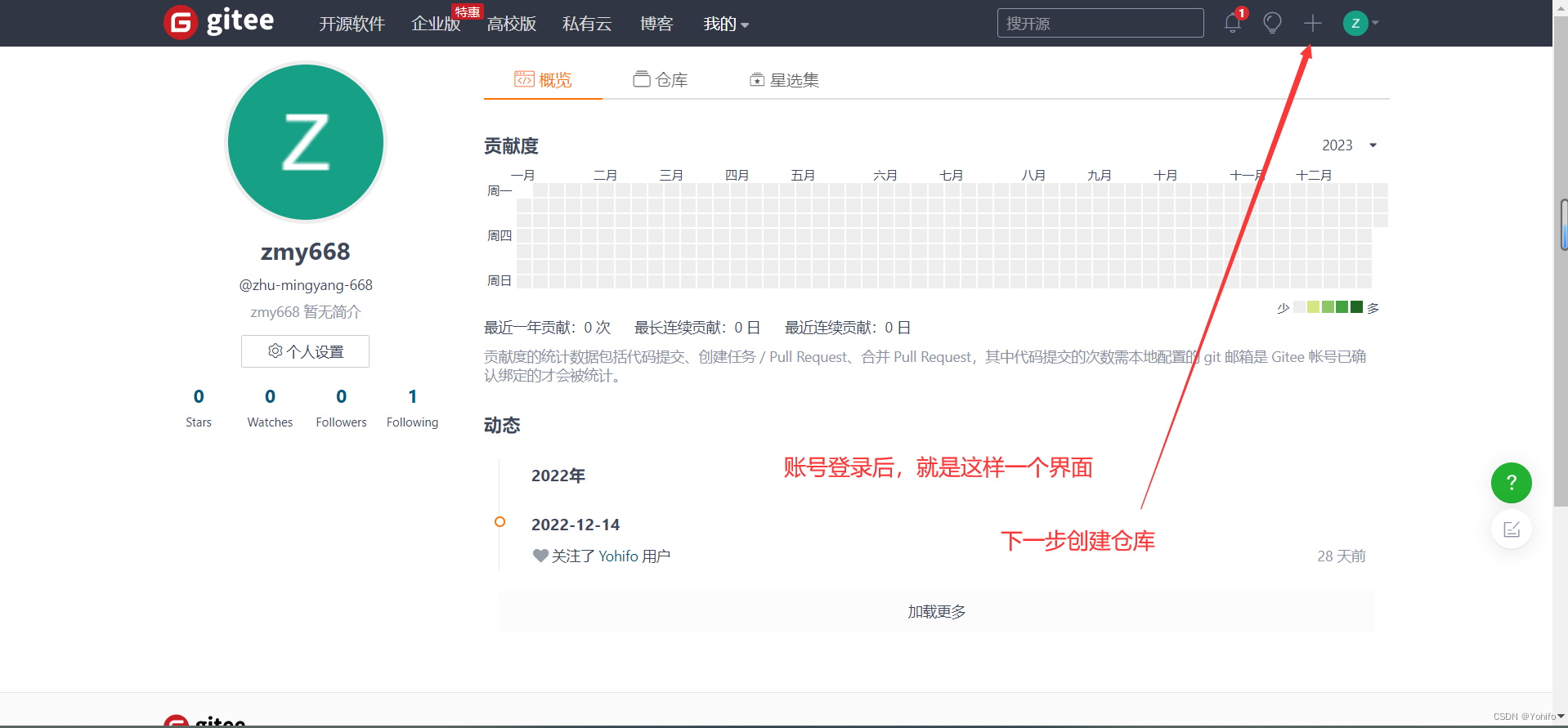Open the Watches count link
This screenshot has width=1568, height=728.
coord(270,407)
